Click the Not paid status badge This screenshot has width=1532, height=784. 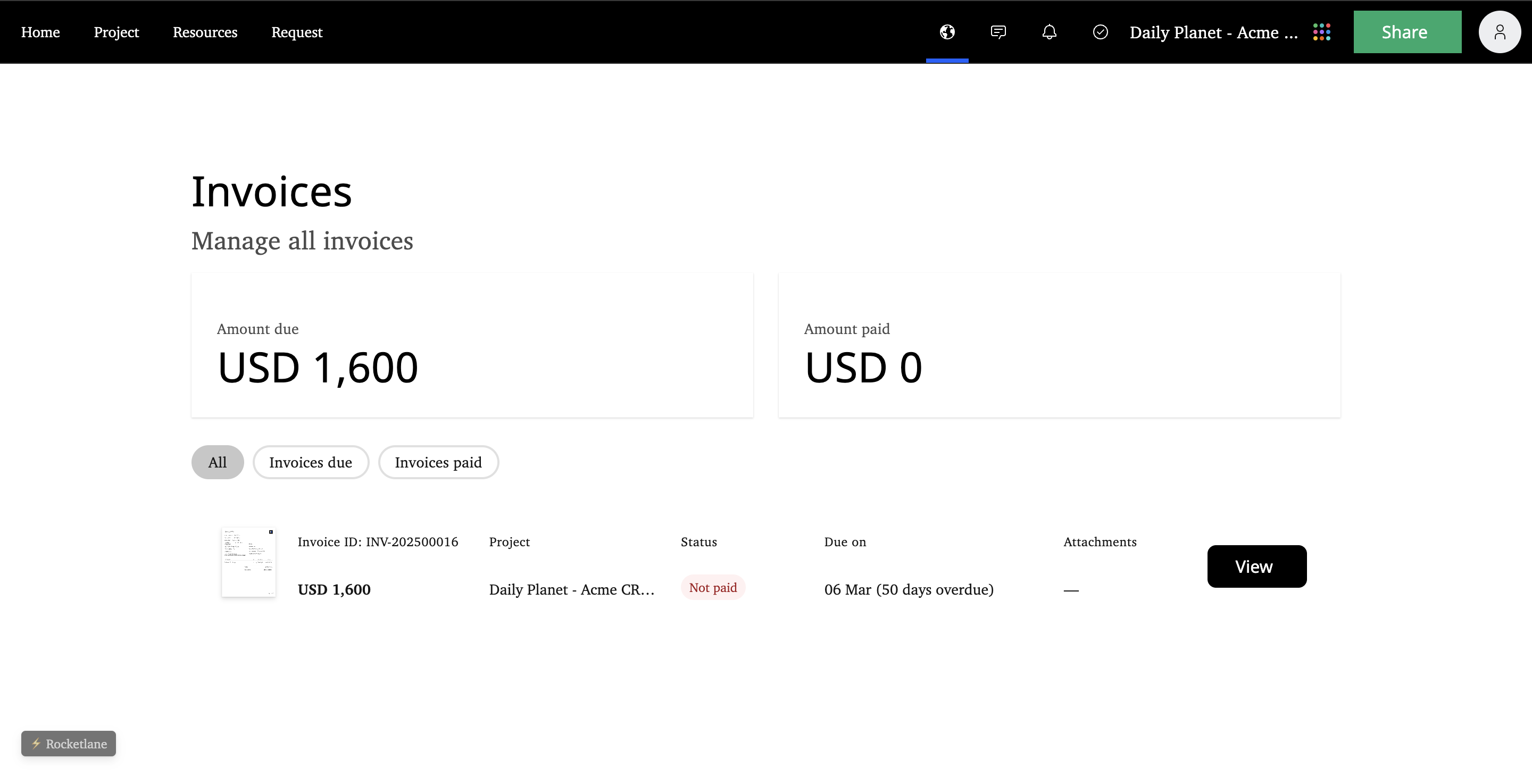(712, 588)
